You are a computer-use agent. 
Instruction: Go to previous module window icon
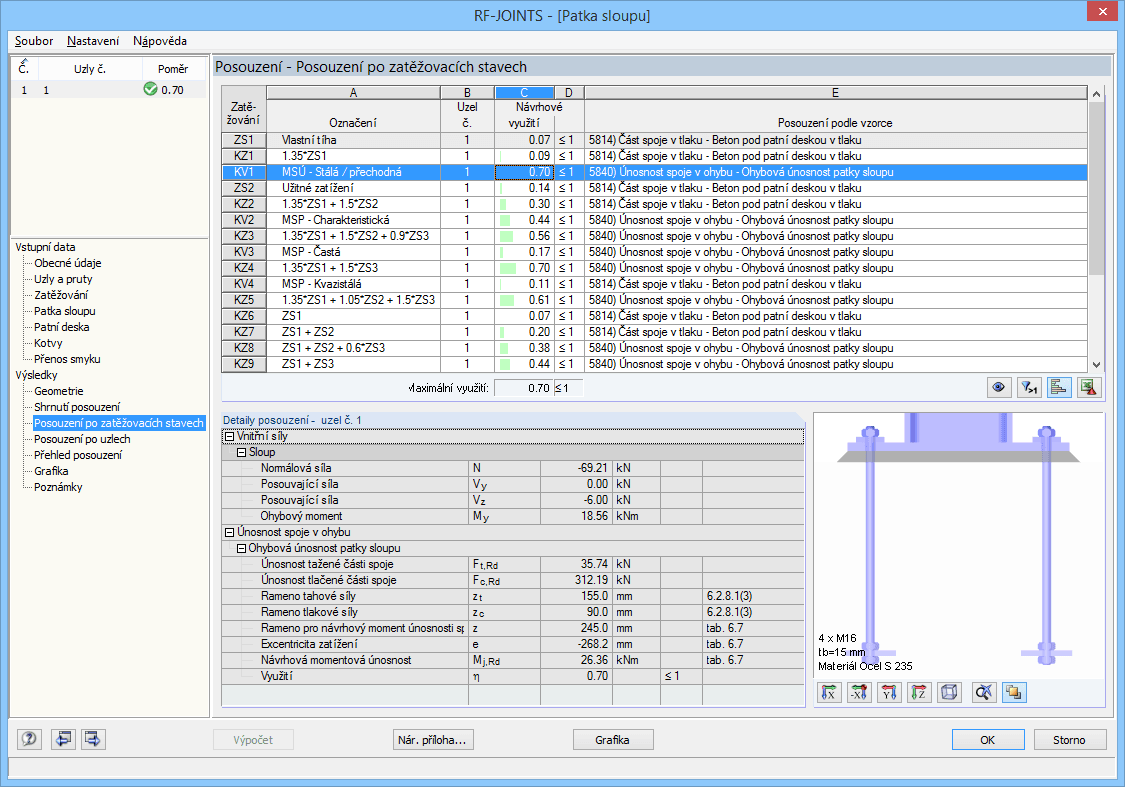63,739
